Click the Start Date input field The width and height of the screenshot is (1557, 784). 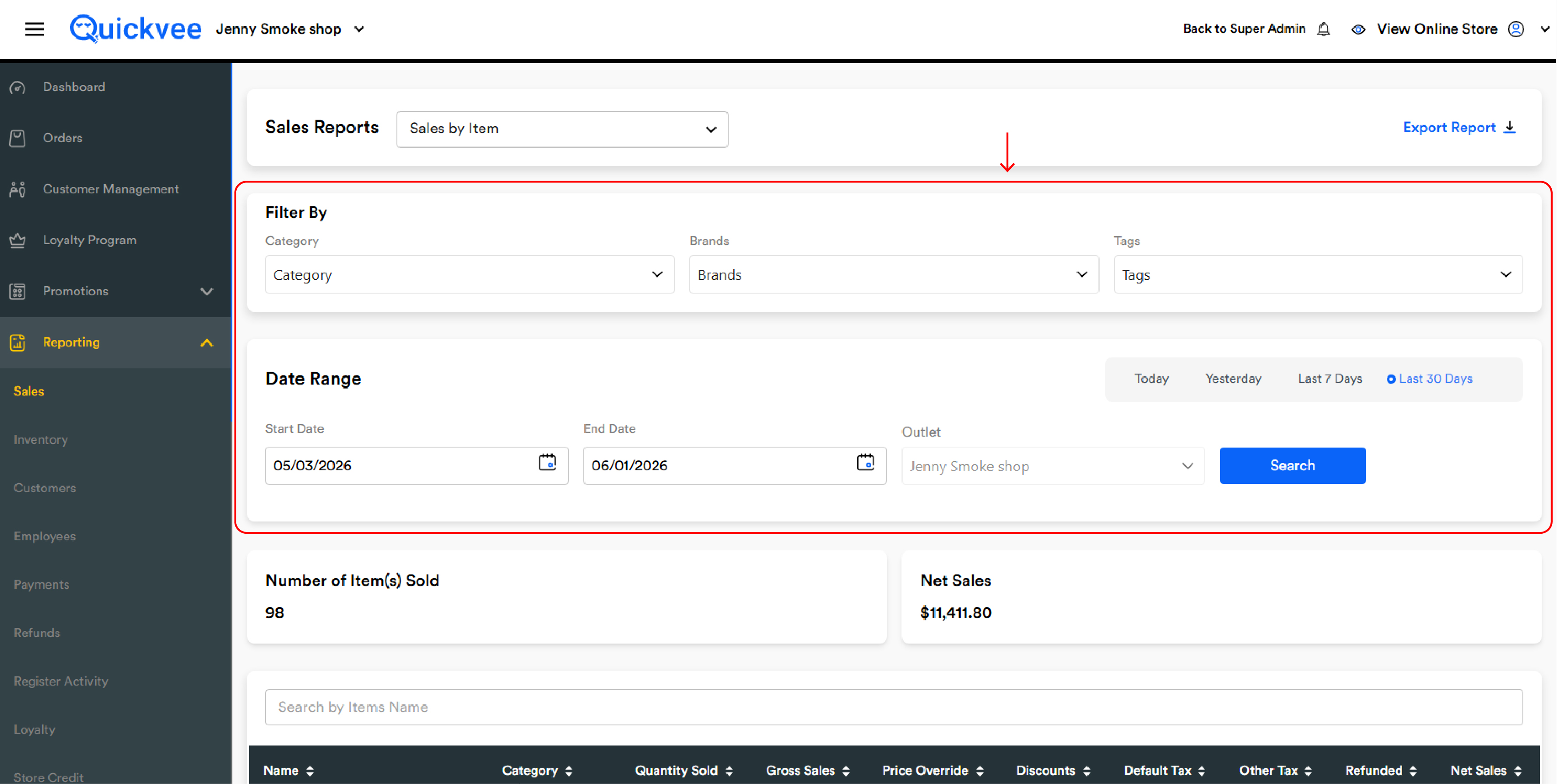coord(417,465)
